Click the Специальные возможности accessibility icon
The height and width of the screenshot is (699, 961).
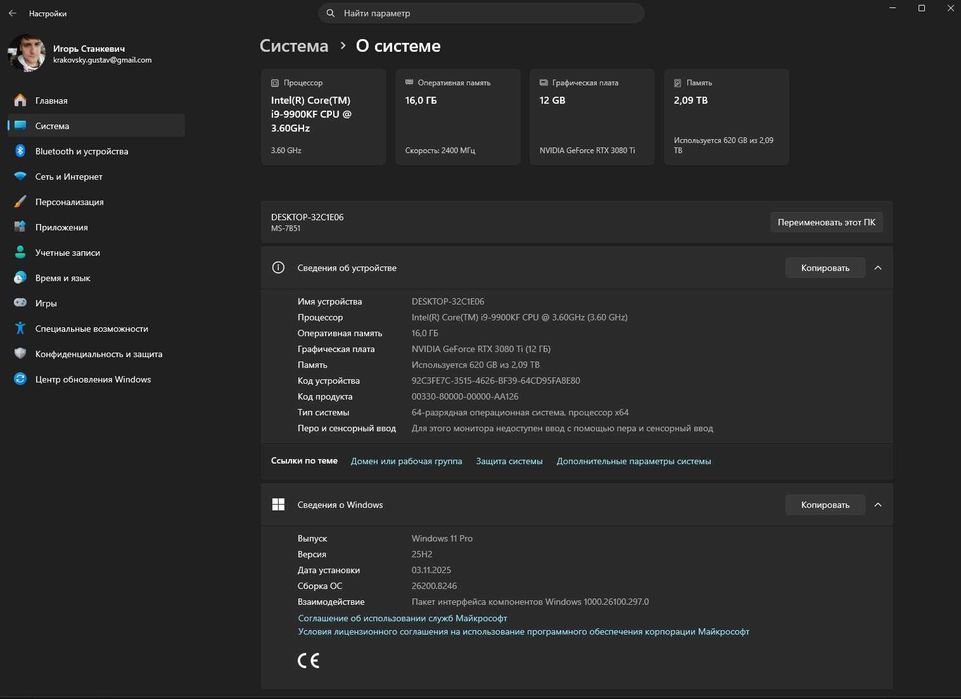pyautogui.click(x=20, y=328)
